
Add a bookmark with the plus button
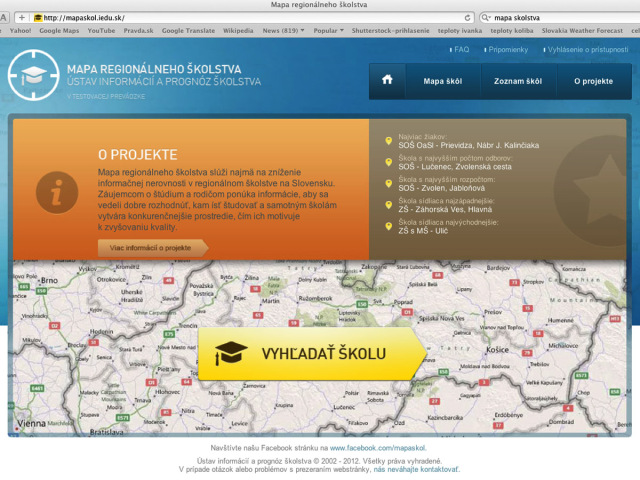22,18
